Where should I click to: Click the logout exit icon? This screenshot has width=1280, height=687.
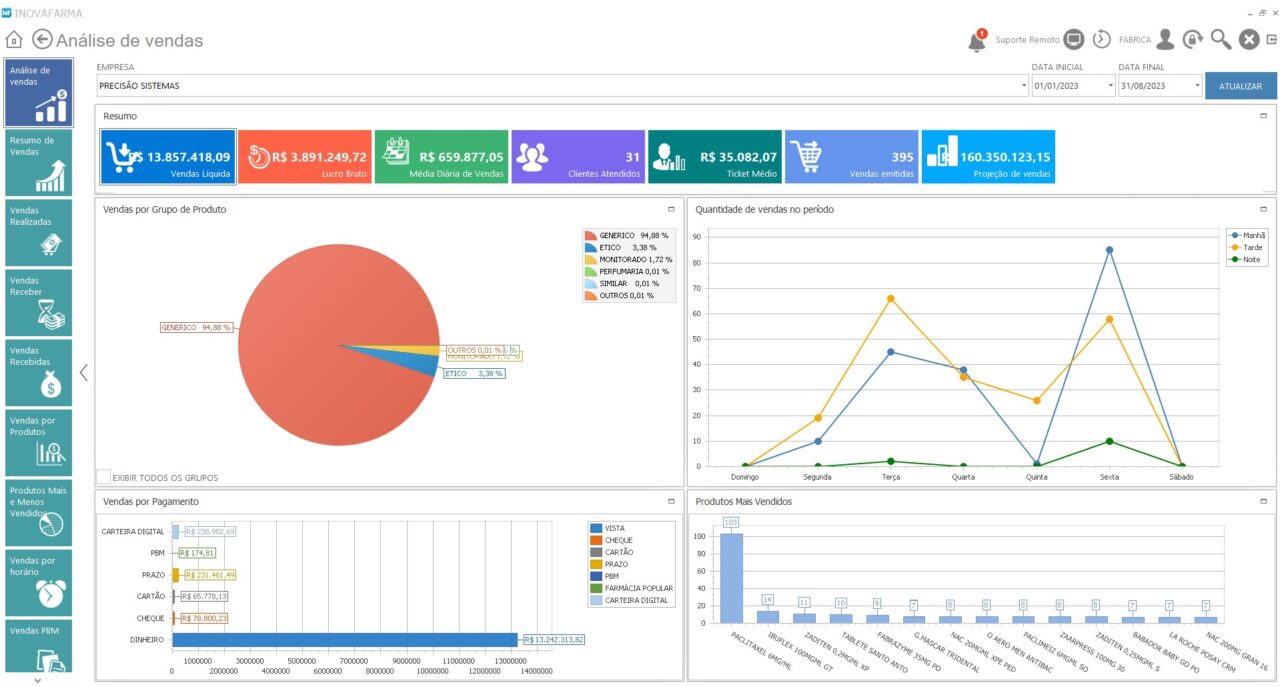1272,39
